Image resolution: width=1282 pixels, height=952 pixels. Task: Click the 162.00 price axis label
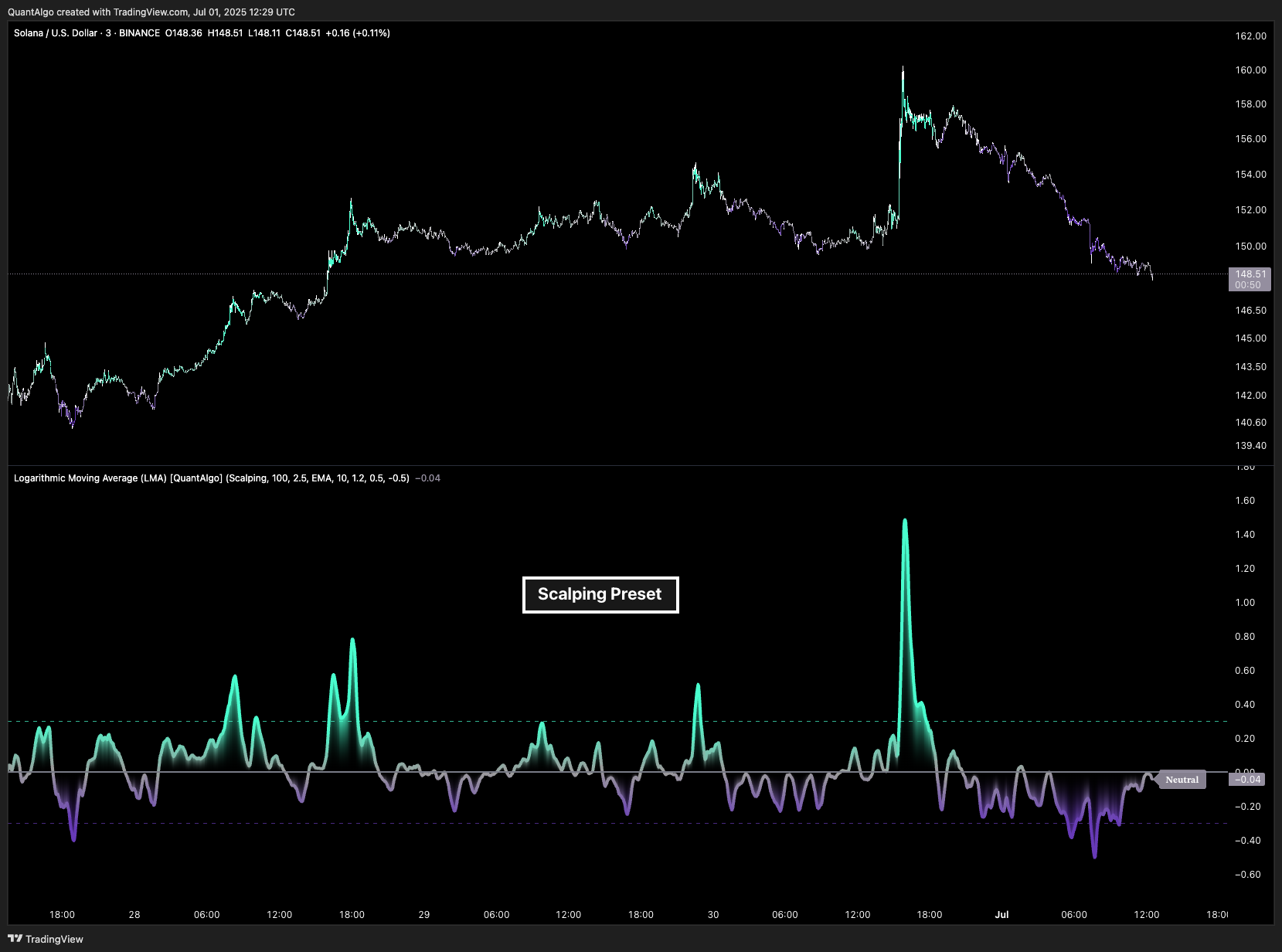point(1251,36)
